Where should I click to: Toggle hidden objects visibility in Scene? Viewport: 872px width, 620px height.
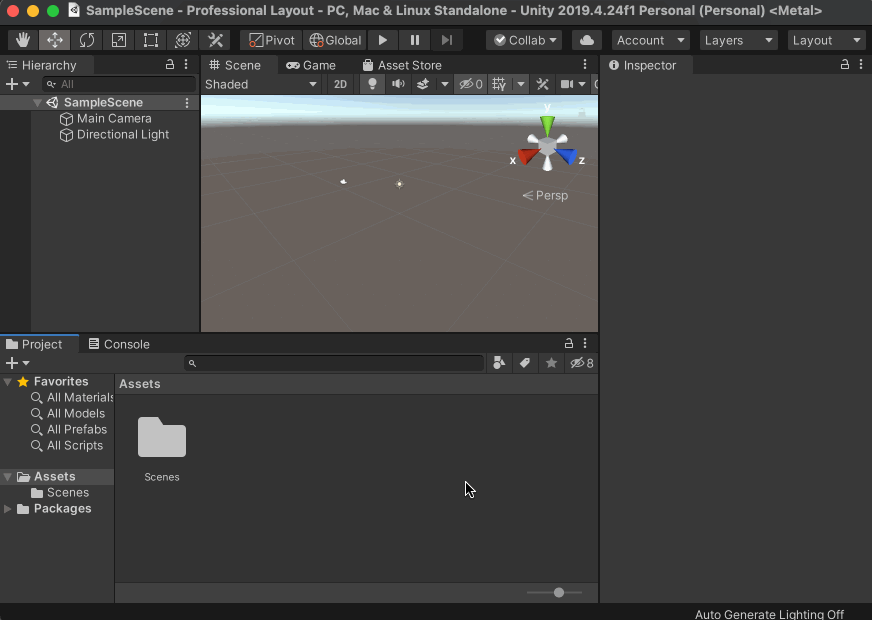pos(470,84)
